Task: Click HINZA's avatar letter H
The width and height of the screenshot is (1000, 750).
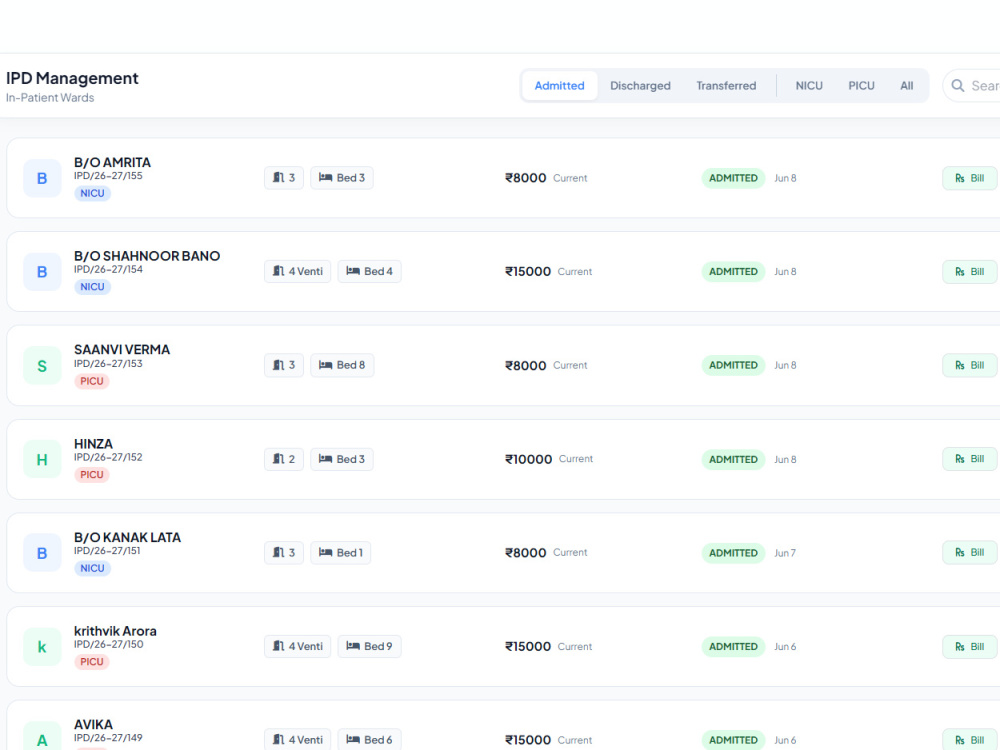Action: (42, 459)
